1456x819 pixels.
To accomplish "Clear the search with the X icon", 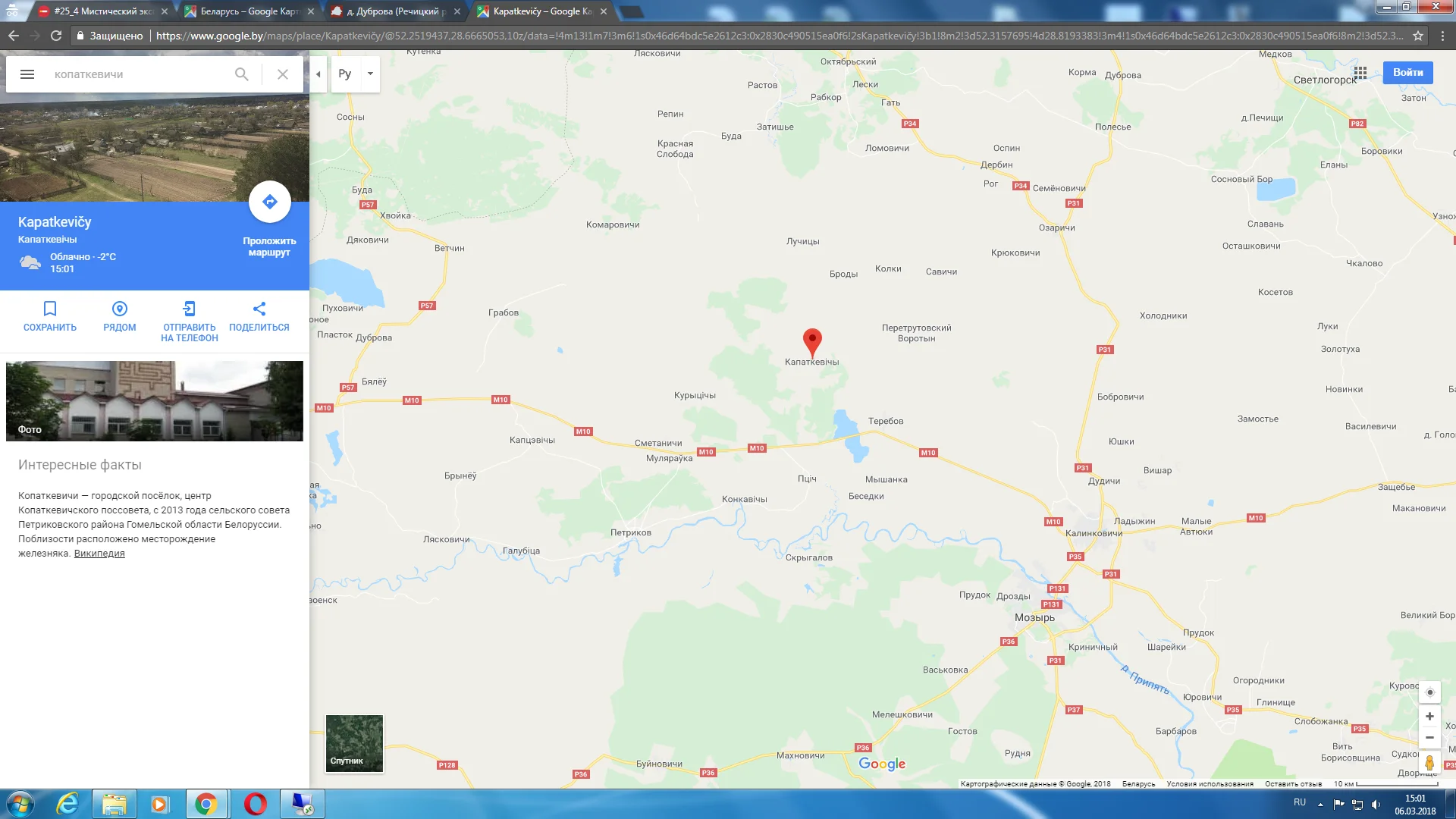I will tap(282, 74).
